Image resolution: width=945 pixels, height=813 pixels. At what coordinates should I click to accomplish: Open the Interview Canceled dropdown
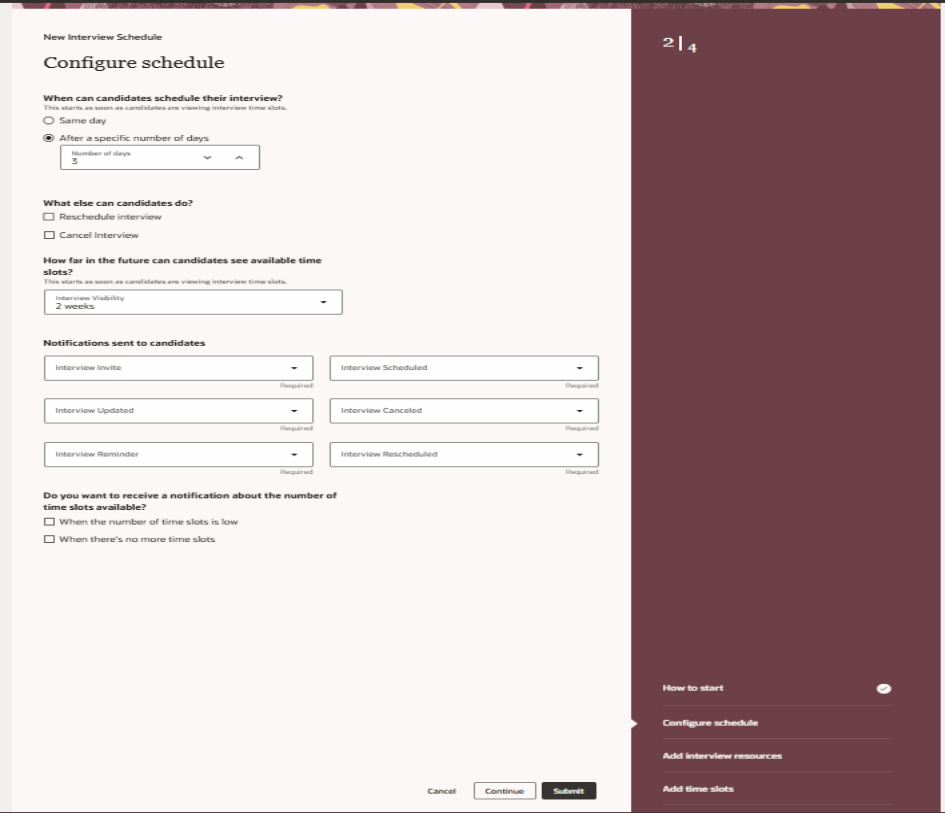(464, 410)
